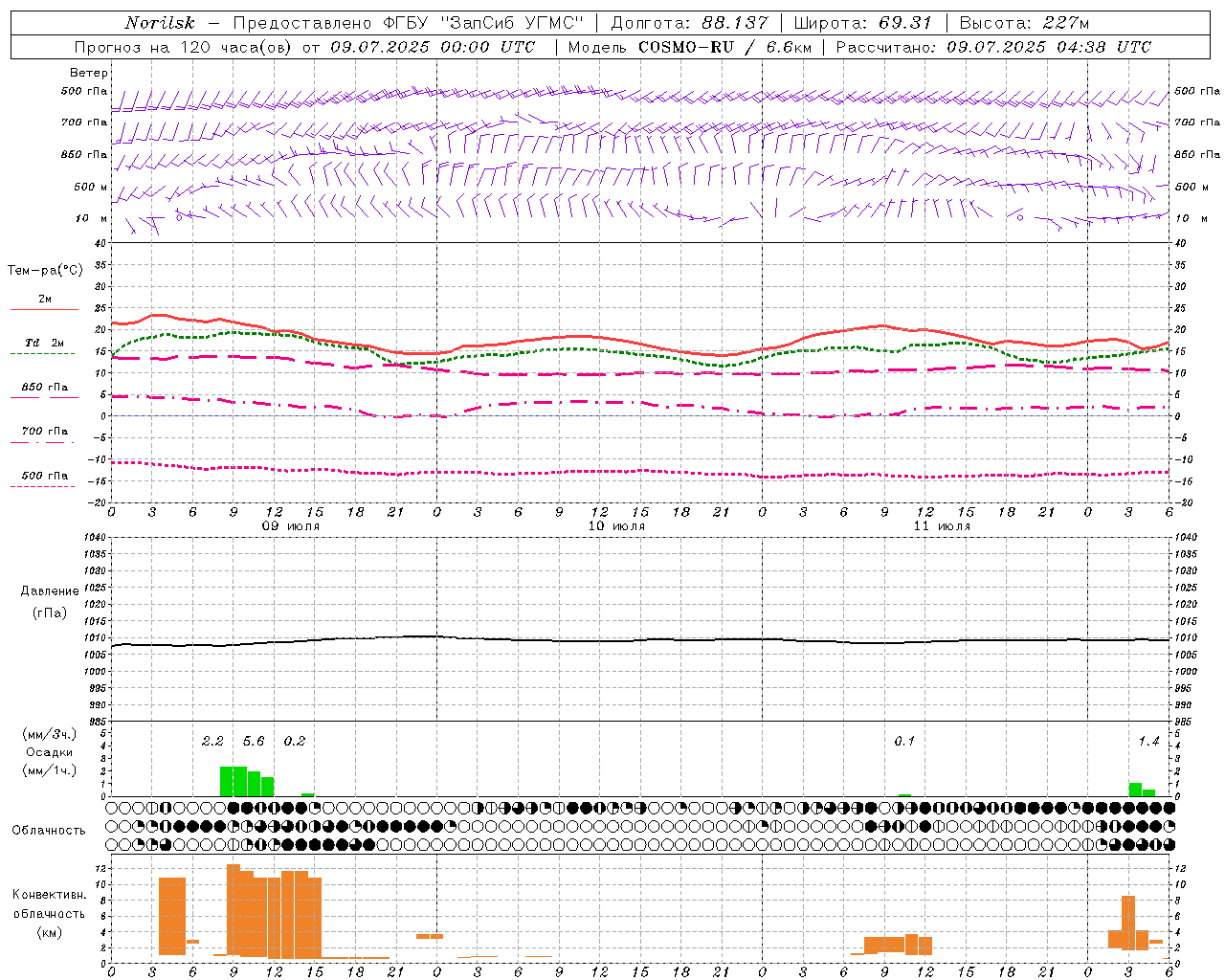Click the 700 гПа temperature legend label
This screenshot has width=1225, height=980.
point(44,432)
